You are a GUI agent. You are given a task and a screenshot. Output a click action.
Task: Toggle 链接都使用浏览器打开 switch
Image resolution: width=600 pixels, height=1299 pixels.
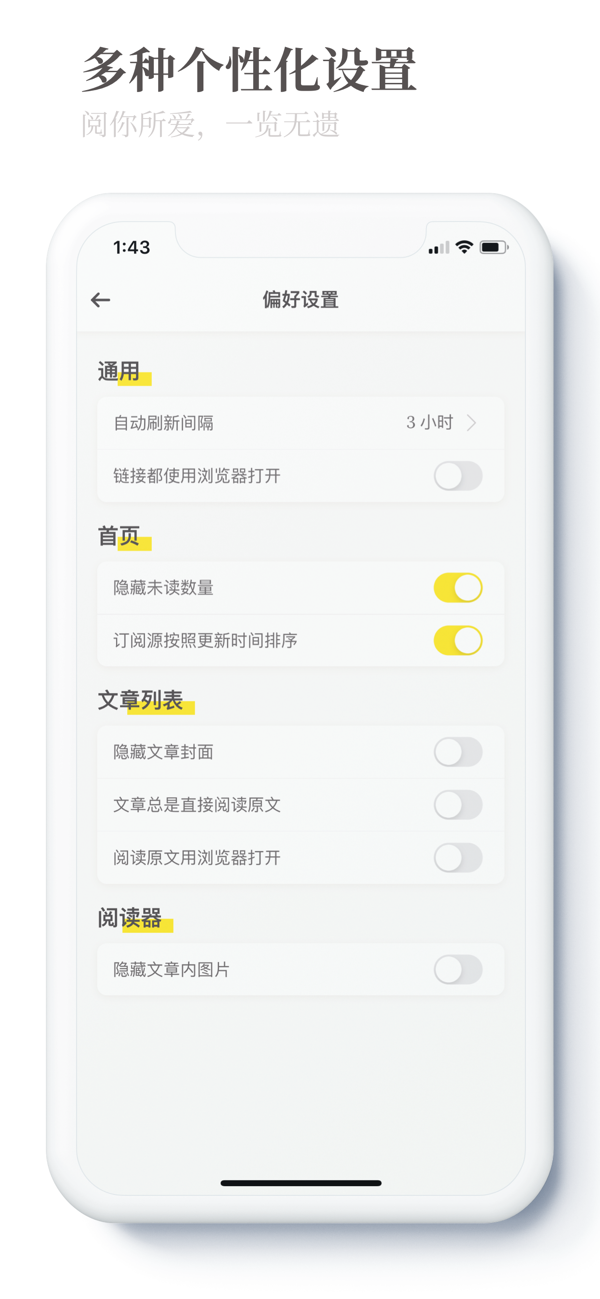(x=458, y=476)
